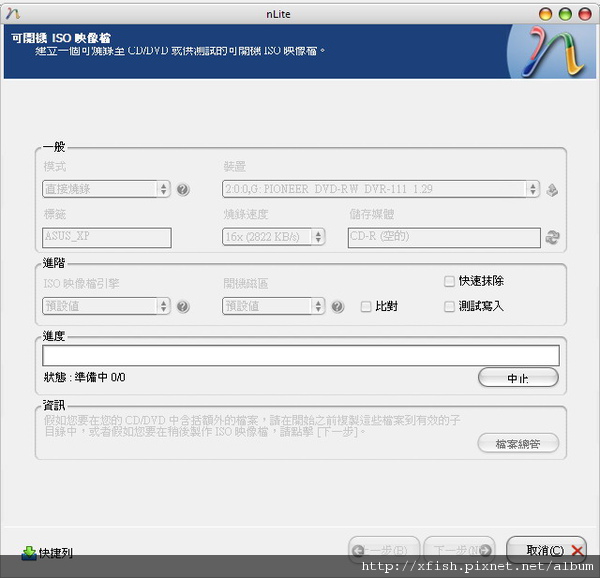Click the 上一步(B) back button
600x578 pixels.
tap(384, 550)
